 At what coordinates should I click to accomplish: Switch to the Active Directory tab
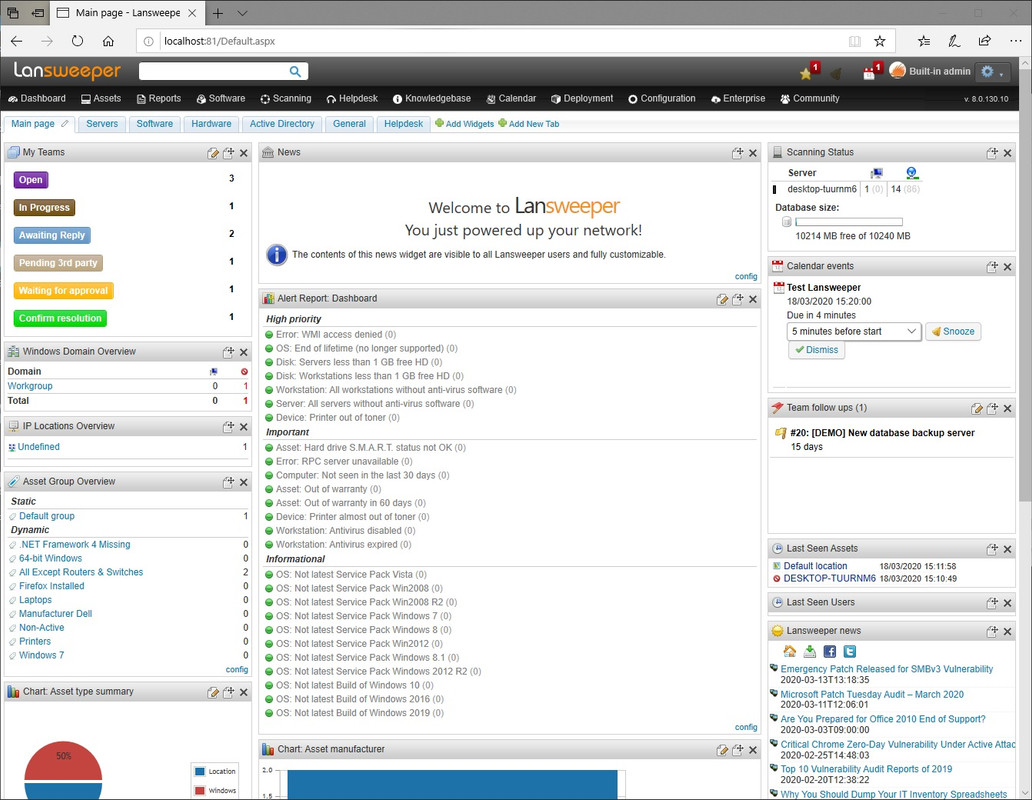(282, 124)
